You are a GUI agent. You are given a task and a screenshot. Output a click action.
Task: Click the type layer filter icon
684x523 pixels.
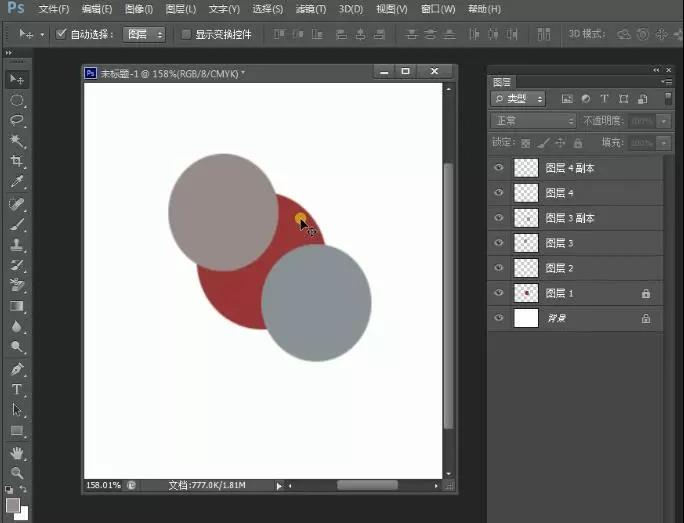tap(604, 99)
